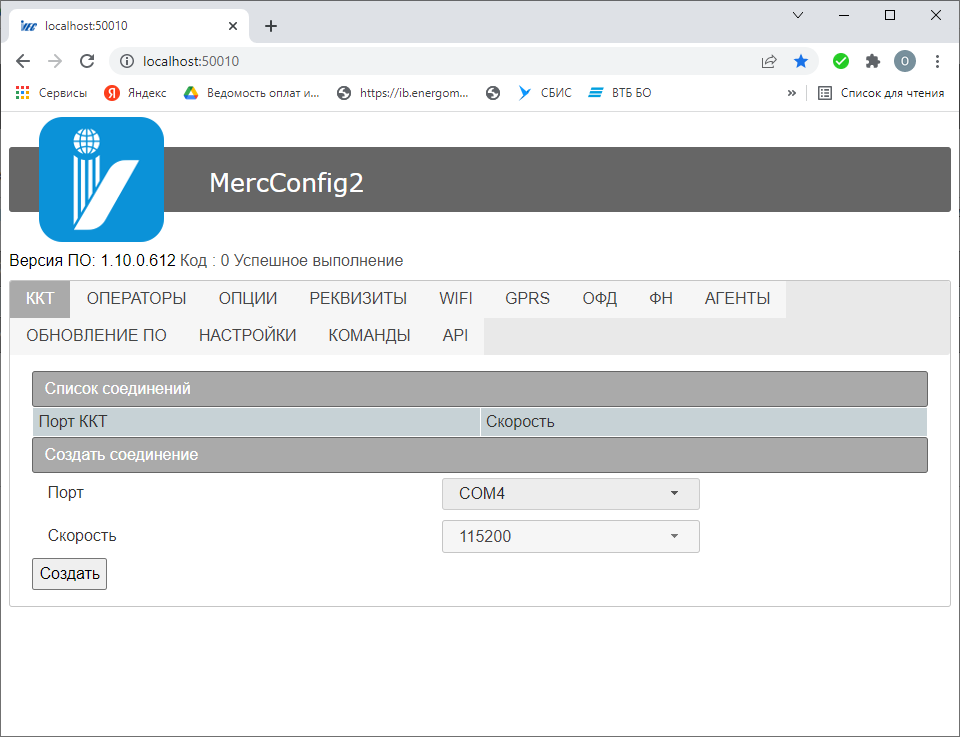This screenshot has width=960, height=737.
Task: Open the unnamed globe bookmark
Action: (x=493, y=93)
